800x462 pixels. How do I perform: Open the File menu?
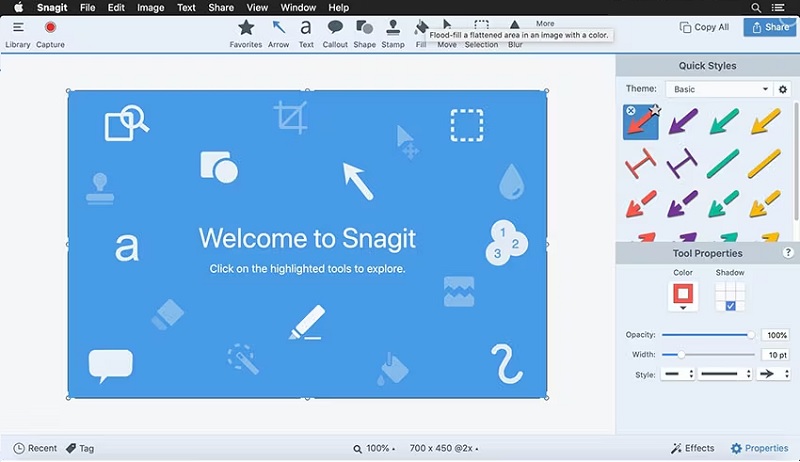point(87,8)
